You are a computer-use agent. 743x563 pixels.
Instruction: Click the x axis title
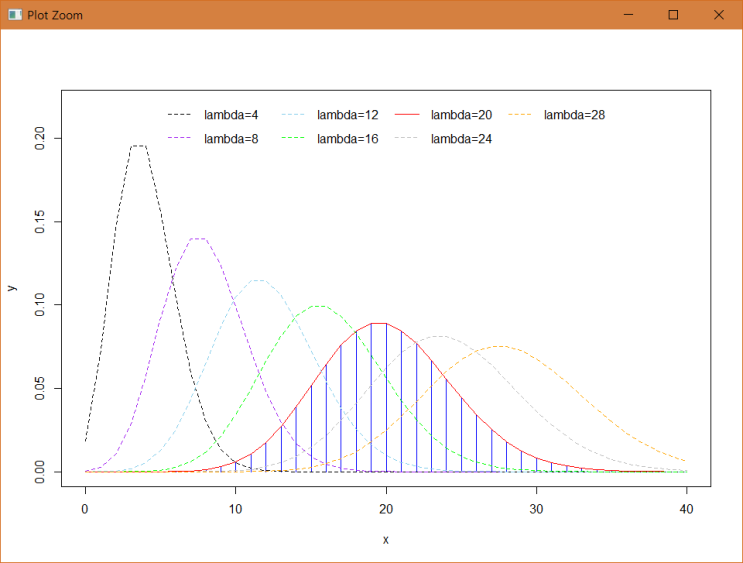point(386,540)
